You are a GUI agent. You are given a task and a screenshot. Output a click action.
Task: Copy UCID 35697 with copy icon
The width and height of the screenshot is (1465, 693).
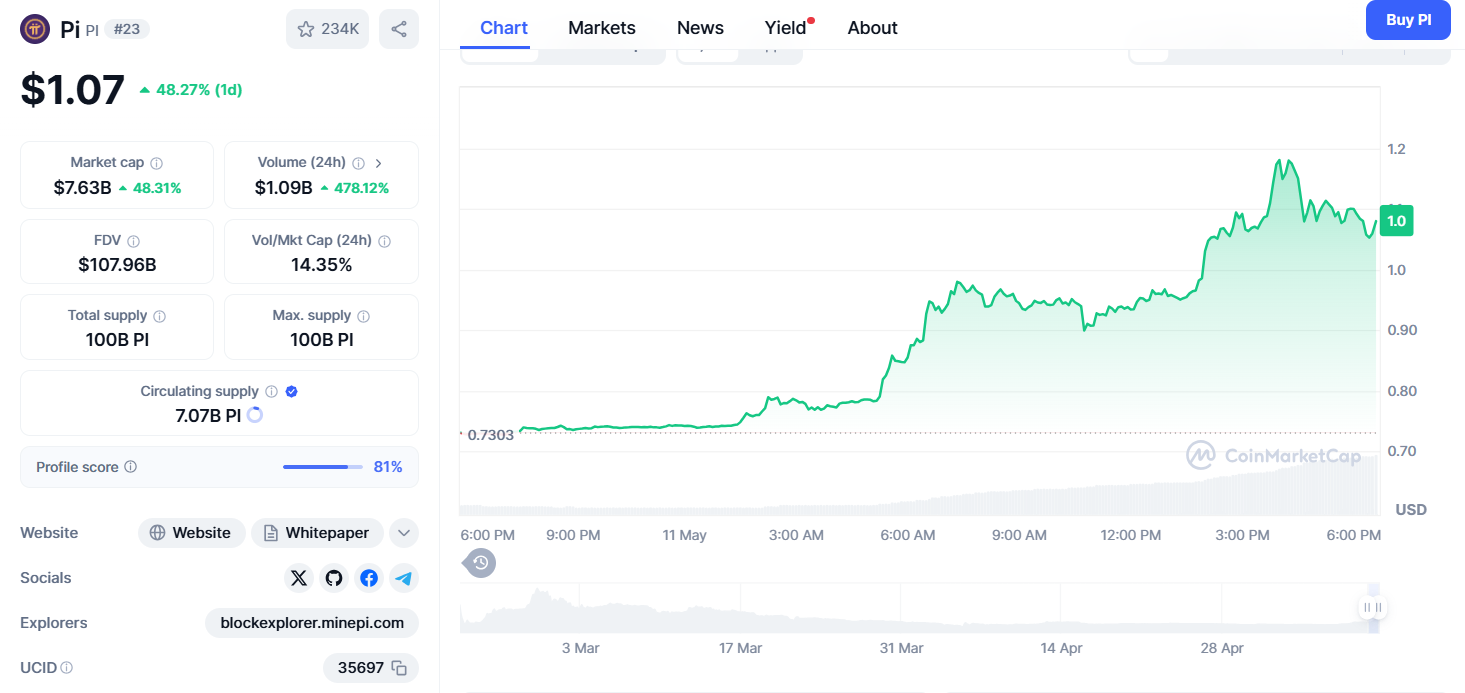[x=399, y=668]
